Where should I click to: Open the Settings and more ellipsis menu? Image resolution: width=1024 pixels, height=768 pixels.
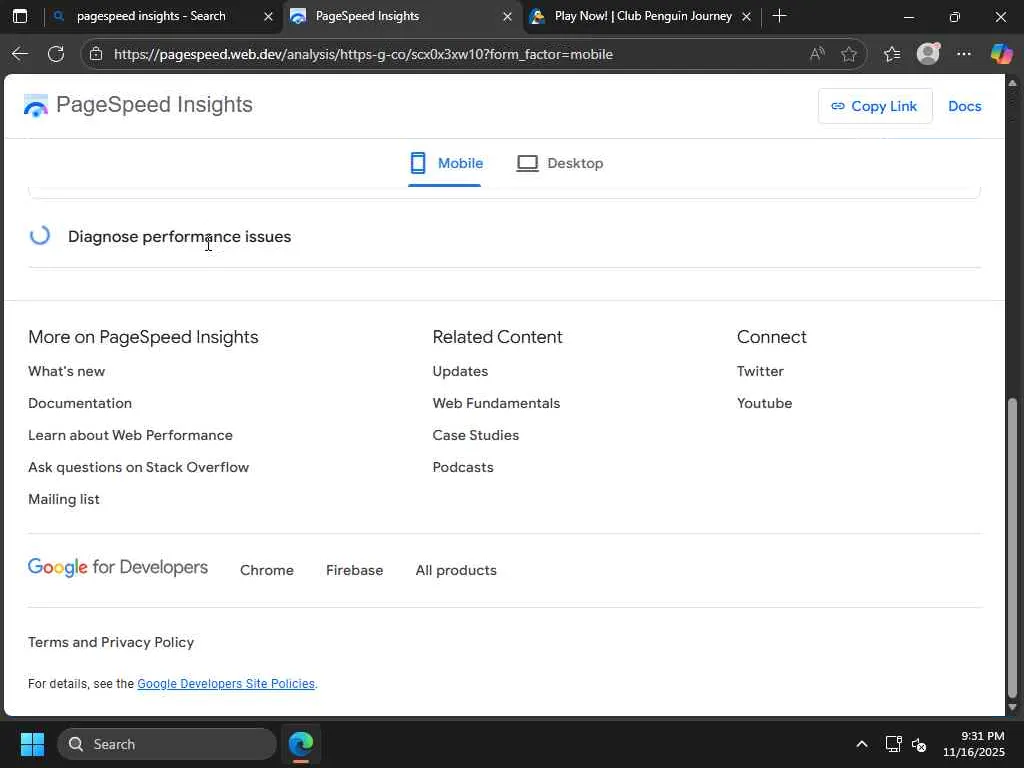(x=964, y=54)
